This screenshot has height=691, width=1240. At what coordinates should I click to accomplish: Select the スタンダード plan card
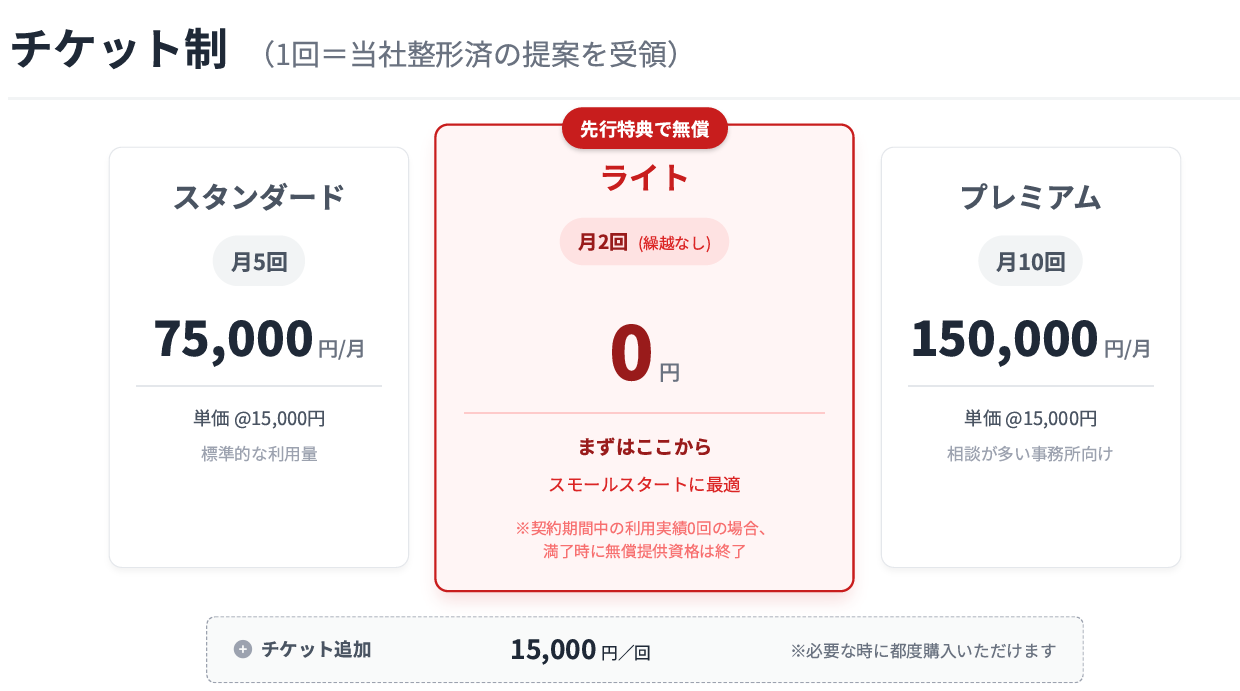(x=259, y=357)
